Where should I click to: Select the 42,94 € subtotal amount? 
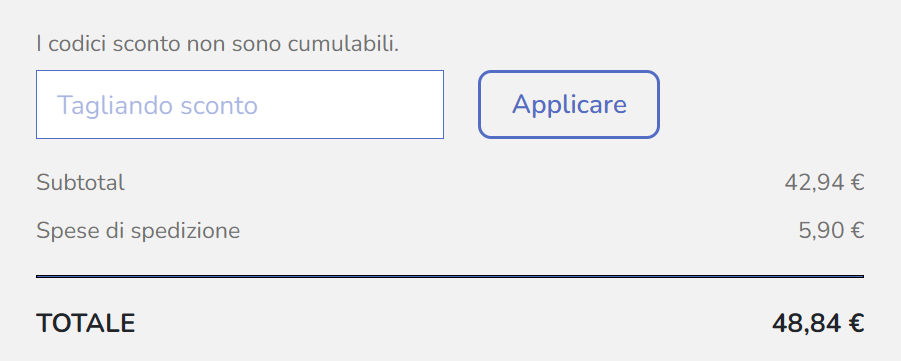click(824, 183)
